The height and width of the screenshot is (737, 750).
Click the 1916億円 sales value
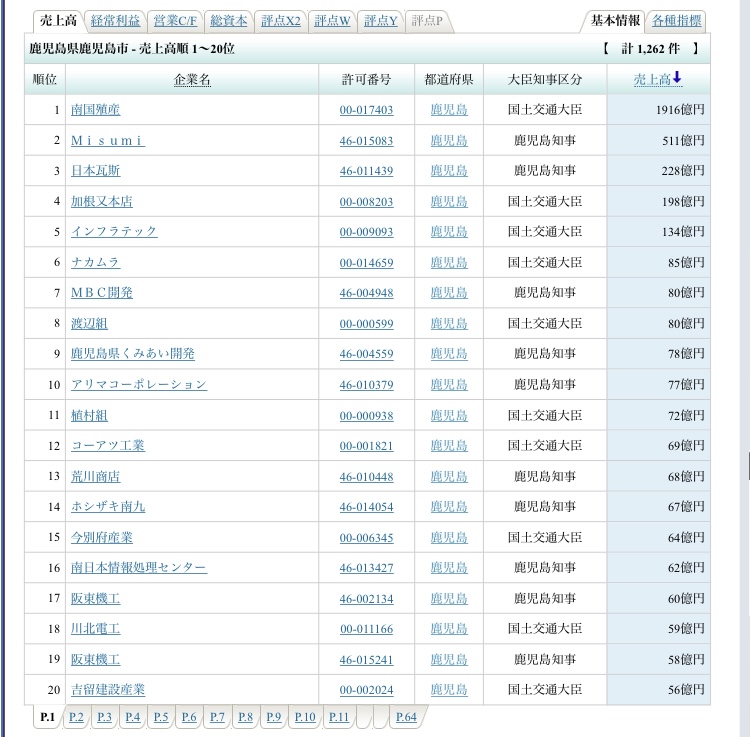point(680,110)
